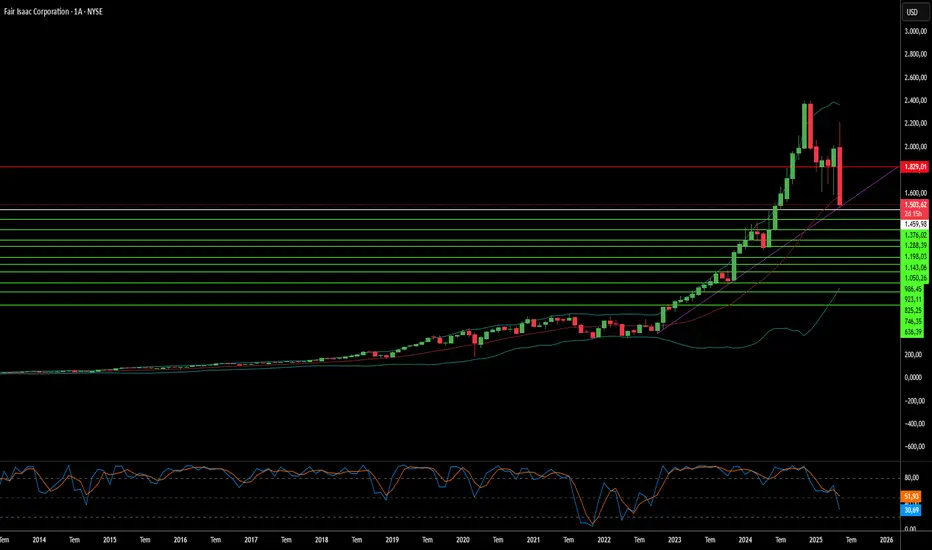Click the 986,45 level label
This screenshot has width=932, height=550.
pos(914,289)
